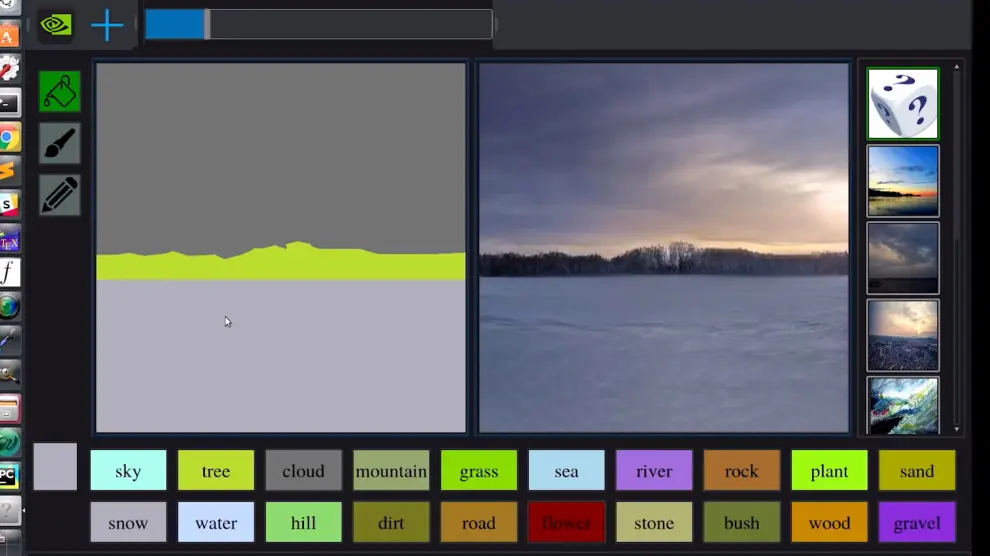Choose the gravel label swatch
Screen dimensions: 990x556
[917, 522]
